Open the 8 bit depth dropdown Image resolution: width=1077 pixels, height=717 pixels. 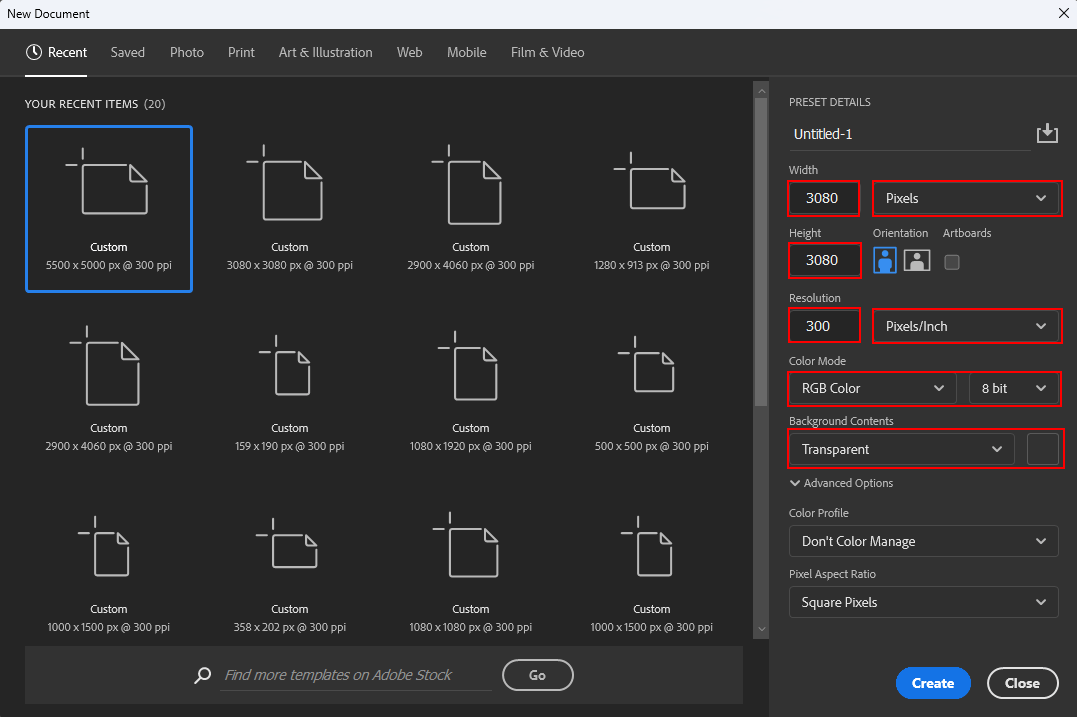(x=1013, y=388)
